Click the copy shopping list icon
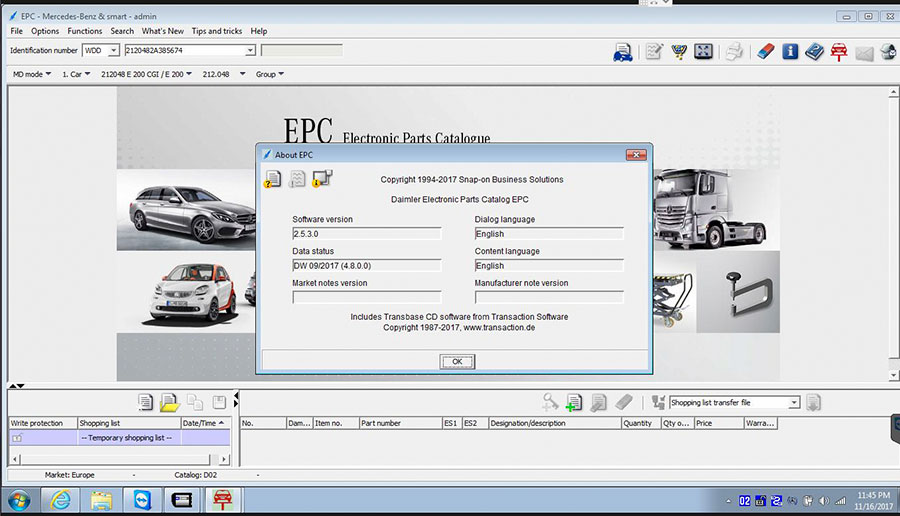Image resolution: width=900 pixels, height=516 pixels. pyautogui.click(x=195, y=402)
